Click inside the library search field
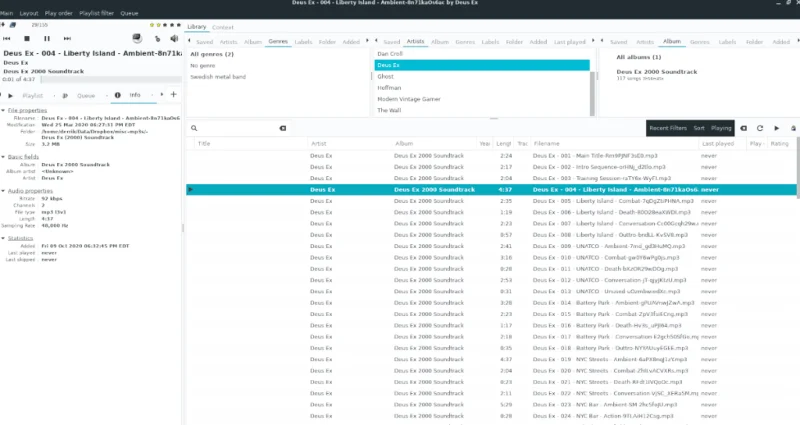800x425 pixels. [237, 128]
